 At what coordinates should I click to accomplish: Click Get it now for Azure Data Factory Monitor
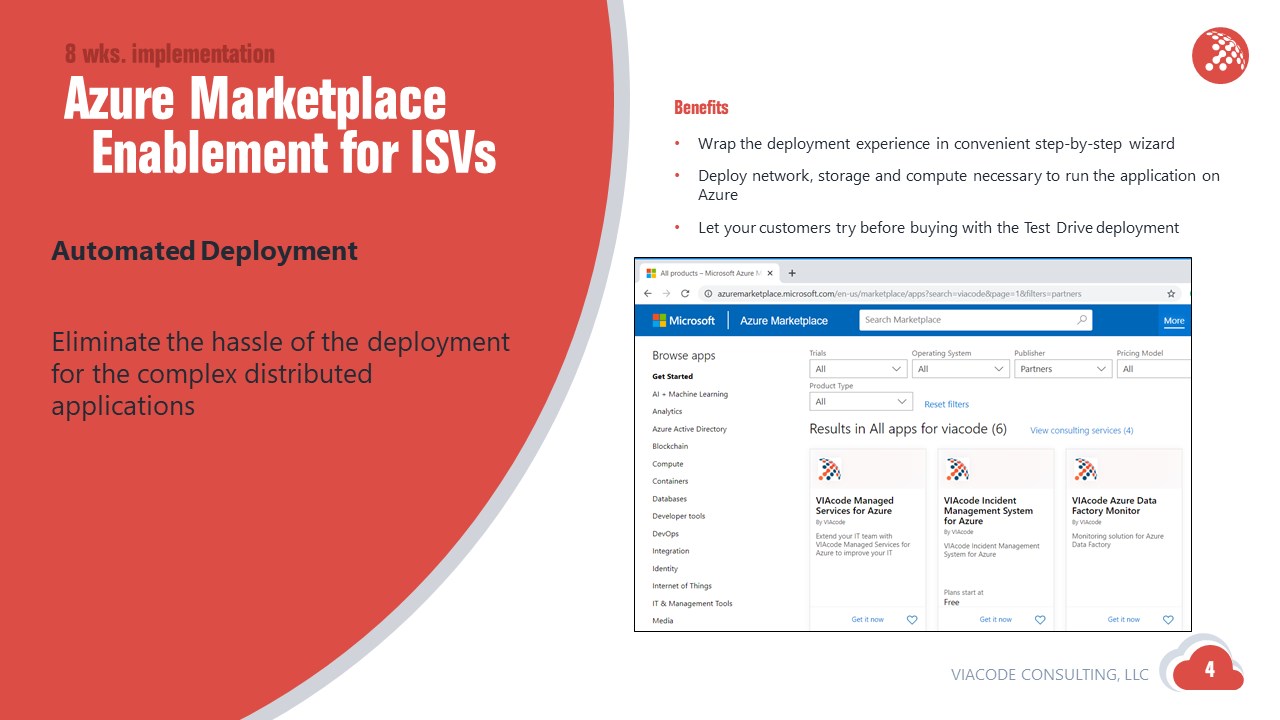[1124, 620]
